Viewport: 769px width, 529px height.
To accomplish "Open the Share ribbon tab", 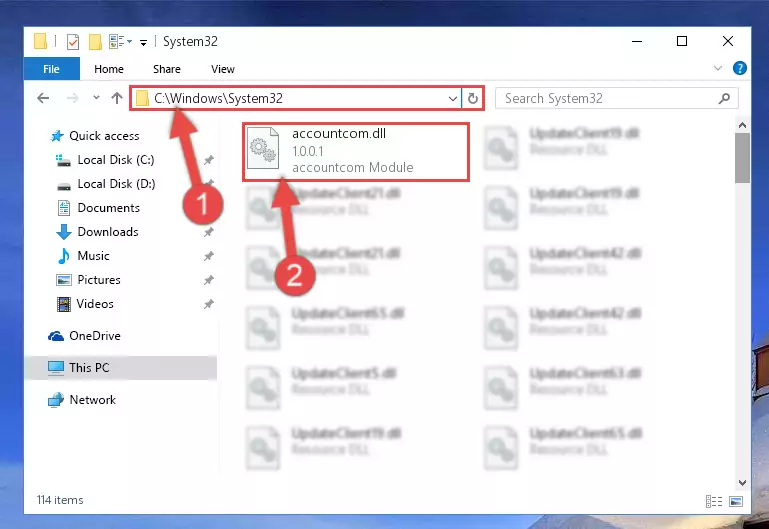I will (167, 69).
